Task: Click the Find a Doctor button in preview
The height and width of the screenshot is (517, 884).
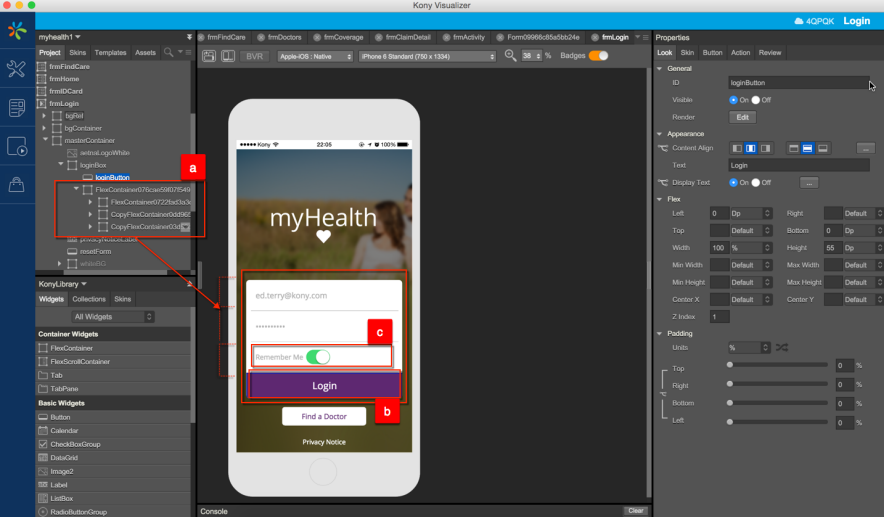Action: (x=324, y=417)
